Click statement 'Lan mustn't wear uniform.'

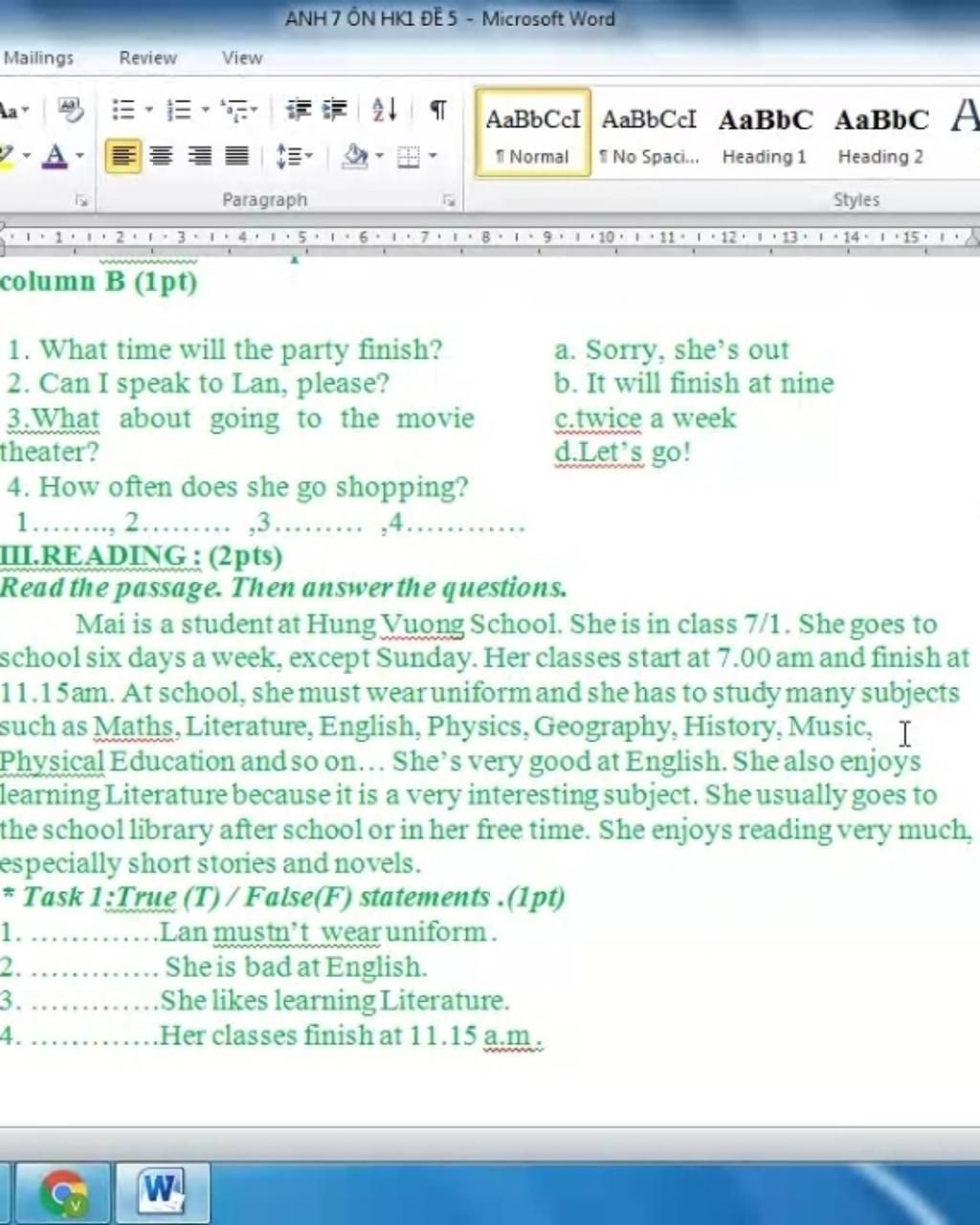[x=327, y=932]
